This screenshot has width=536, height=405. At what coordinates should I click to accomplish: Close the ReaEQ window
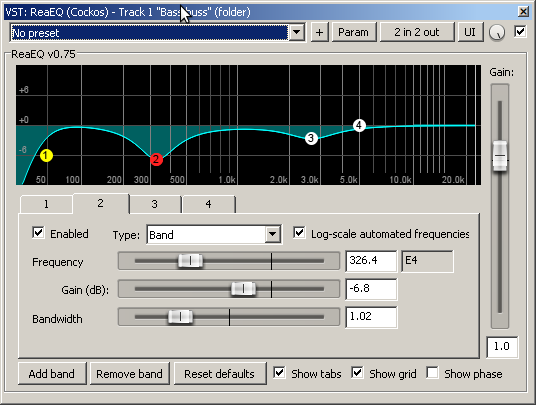click(x=523, y=12)
